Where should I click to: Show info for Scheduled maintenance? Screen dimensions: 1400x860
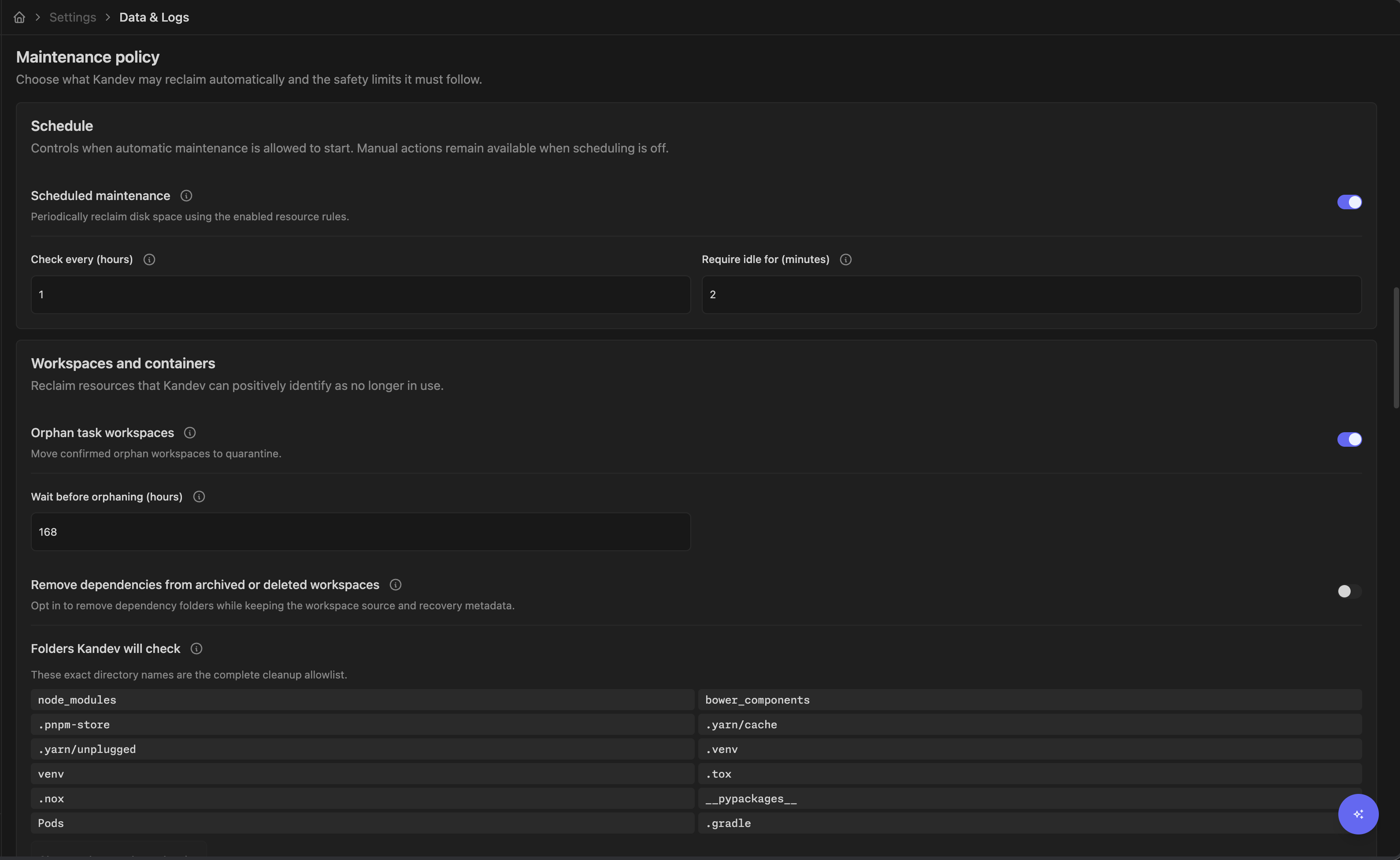pyautogui.click(x=186, y=196)
